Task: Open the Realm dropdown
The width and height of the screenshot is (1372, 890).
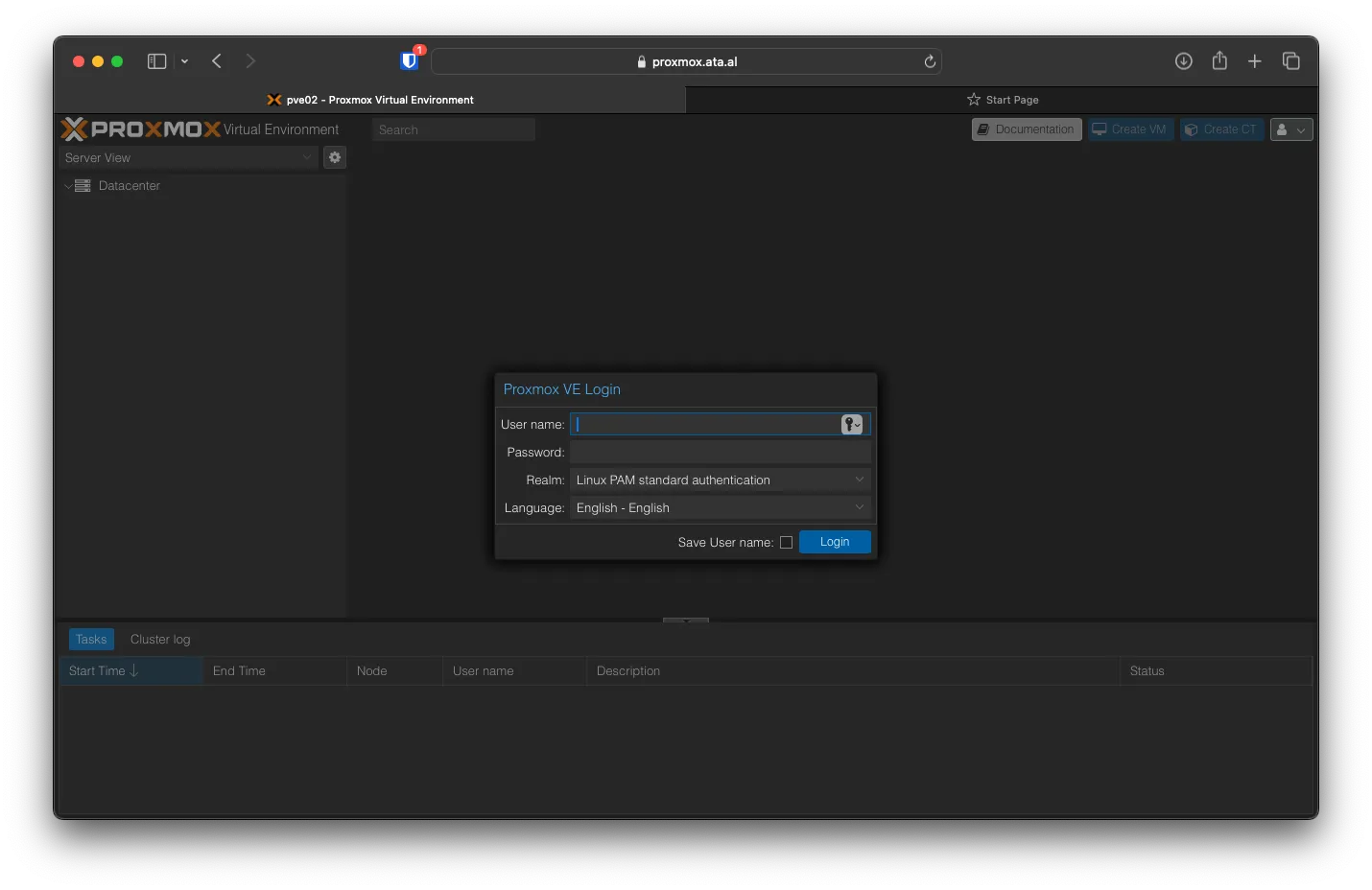Action: [x=721, y=480]
